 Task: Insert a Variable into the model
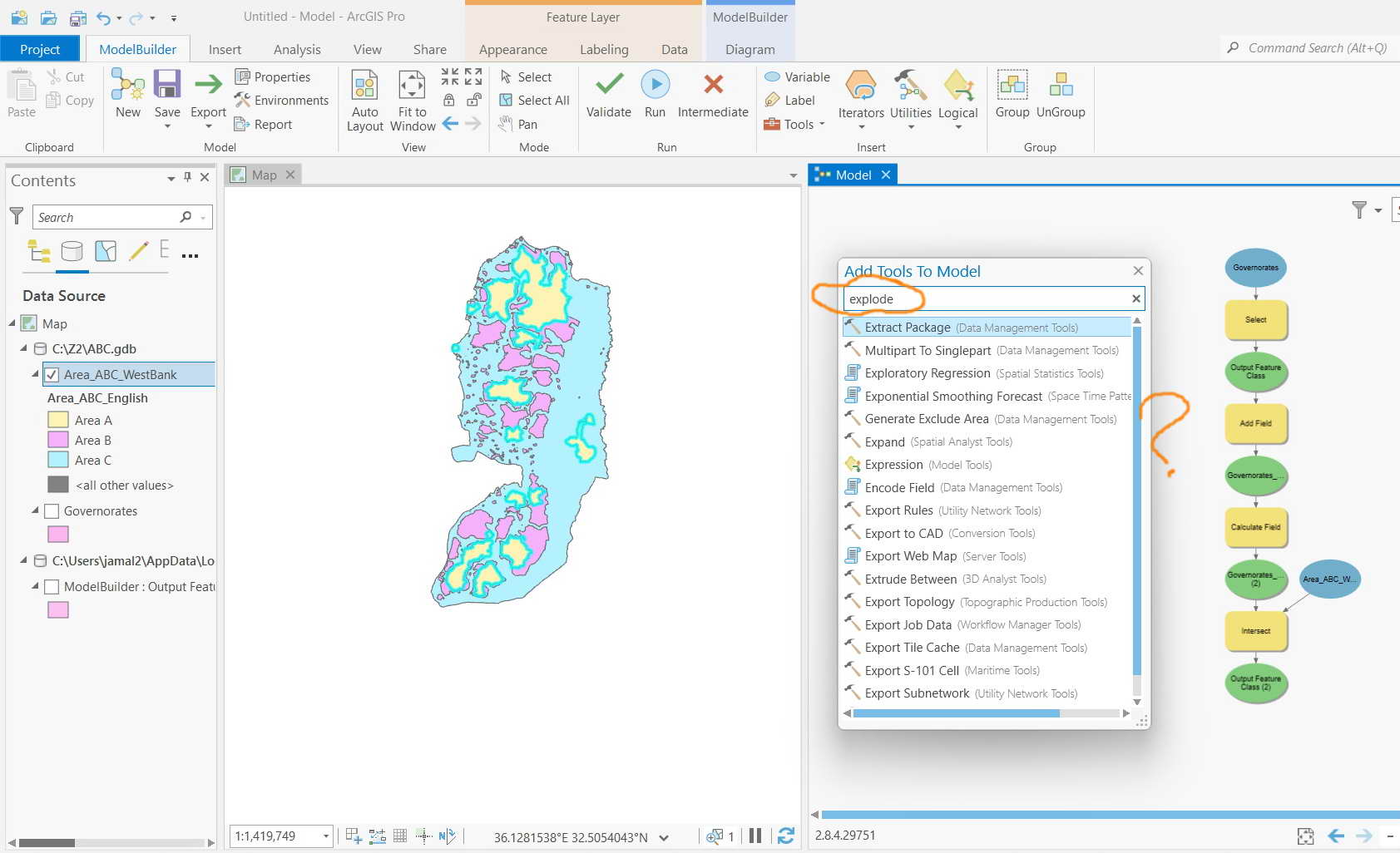[x=796, y=76]
